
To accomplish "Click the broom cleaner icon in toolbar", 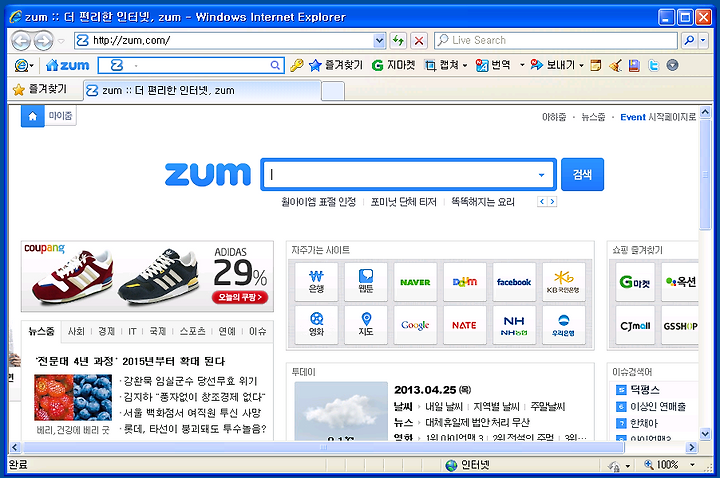I will point(615,65).
